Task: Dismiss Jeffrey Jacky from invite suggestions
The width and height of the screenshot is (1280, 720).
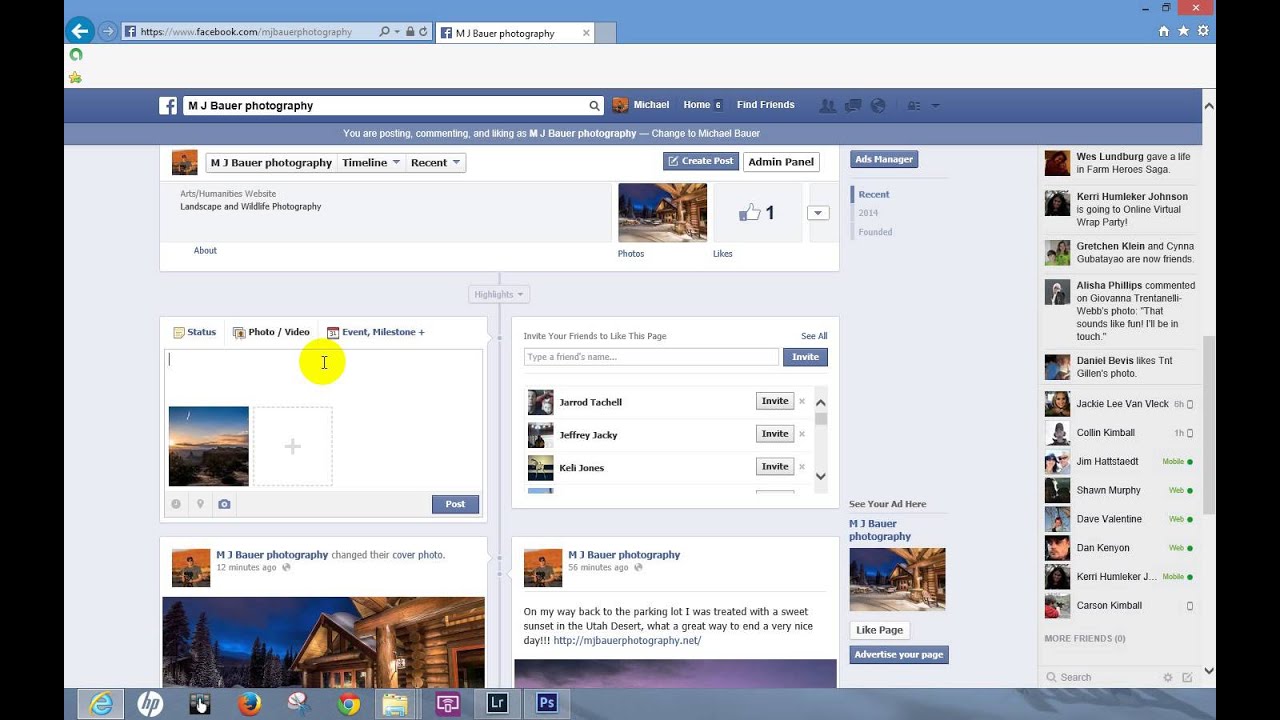Action: coord(801,434)
